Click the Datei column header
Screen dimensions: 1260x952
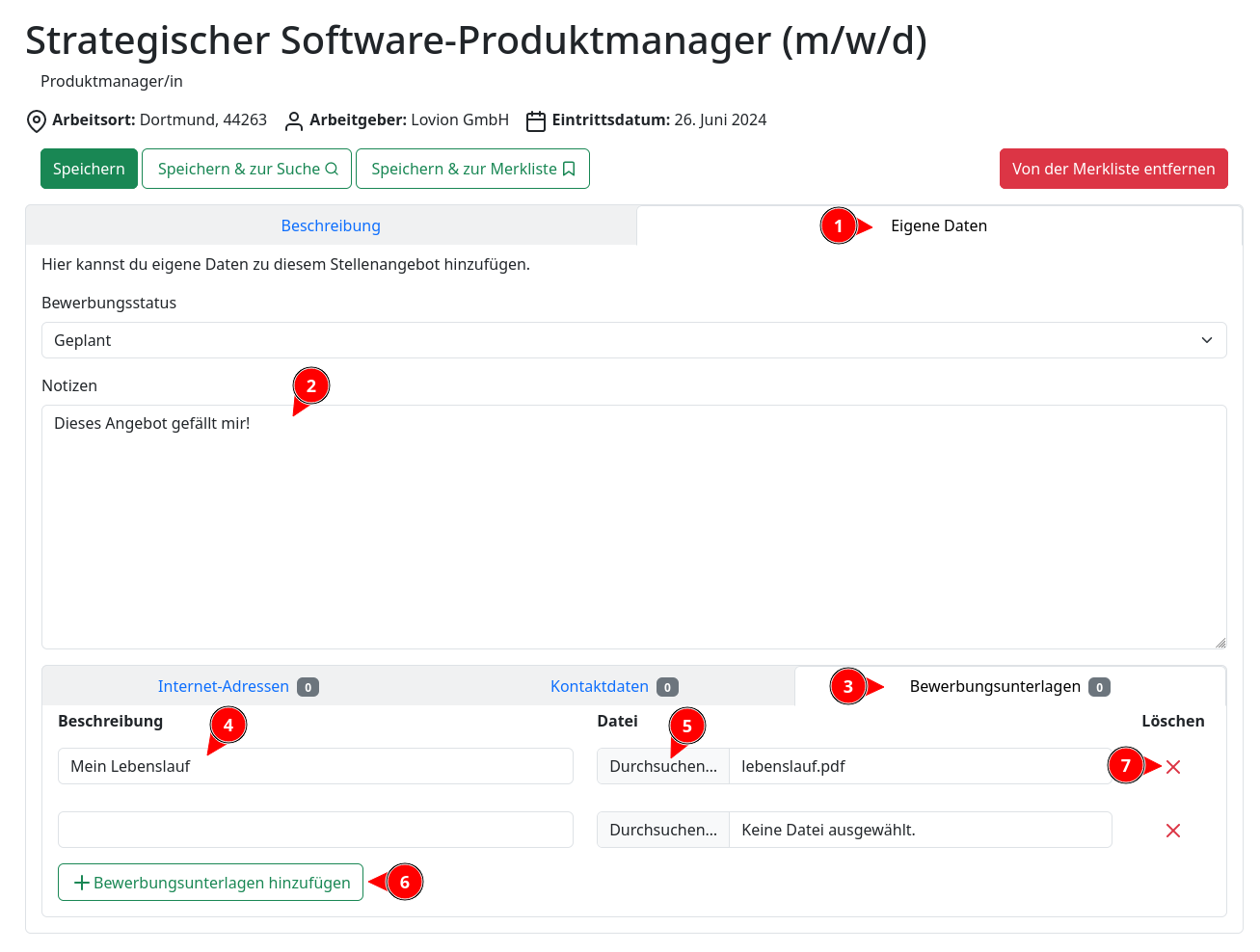pyautogui.click(x=617, y=721)
